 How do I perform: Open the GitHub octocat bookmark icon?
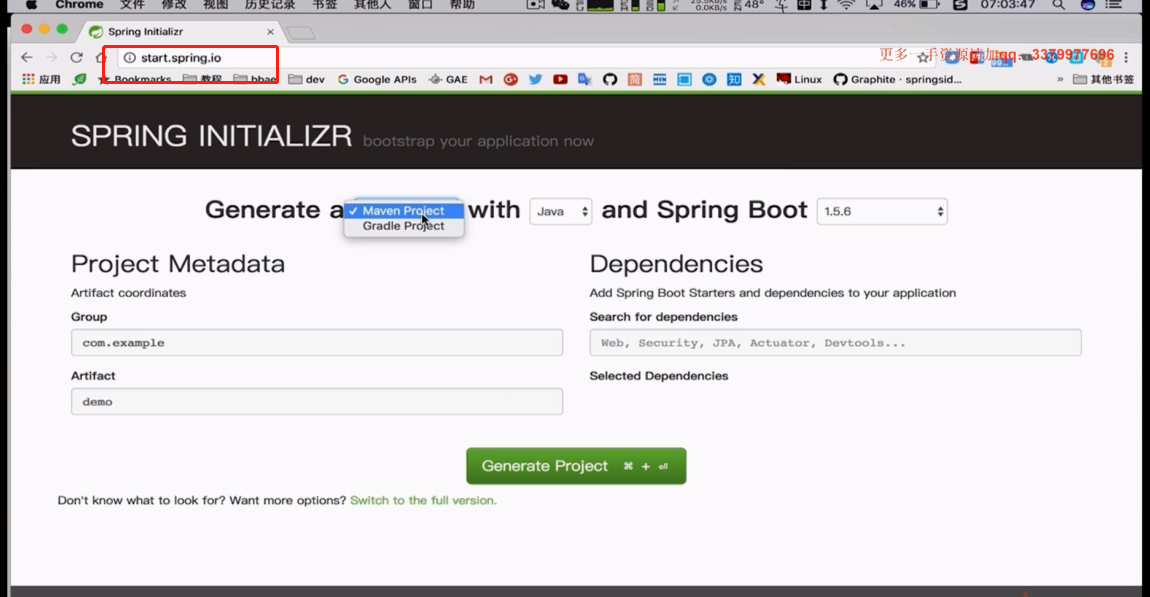[x=609, y=79]
